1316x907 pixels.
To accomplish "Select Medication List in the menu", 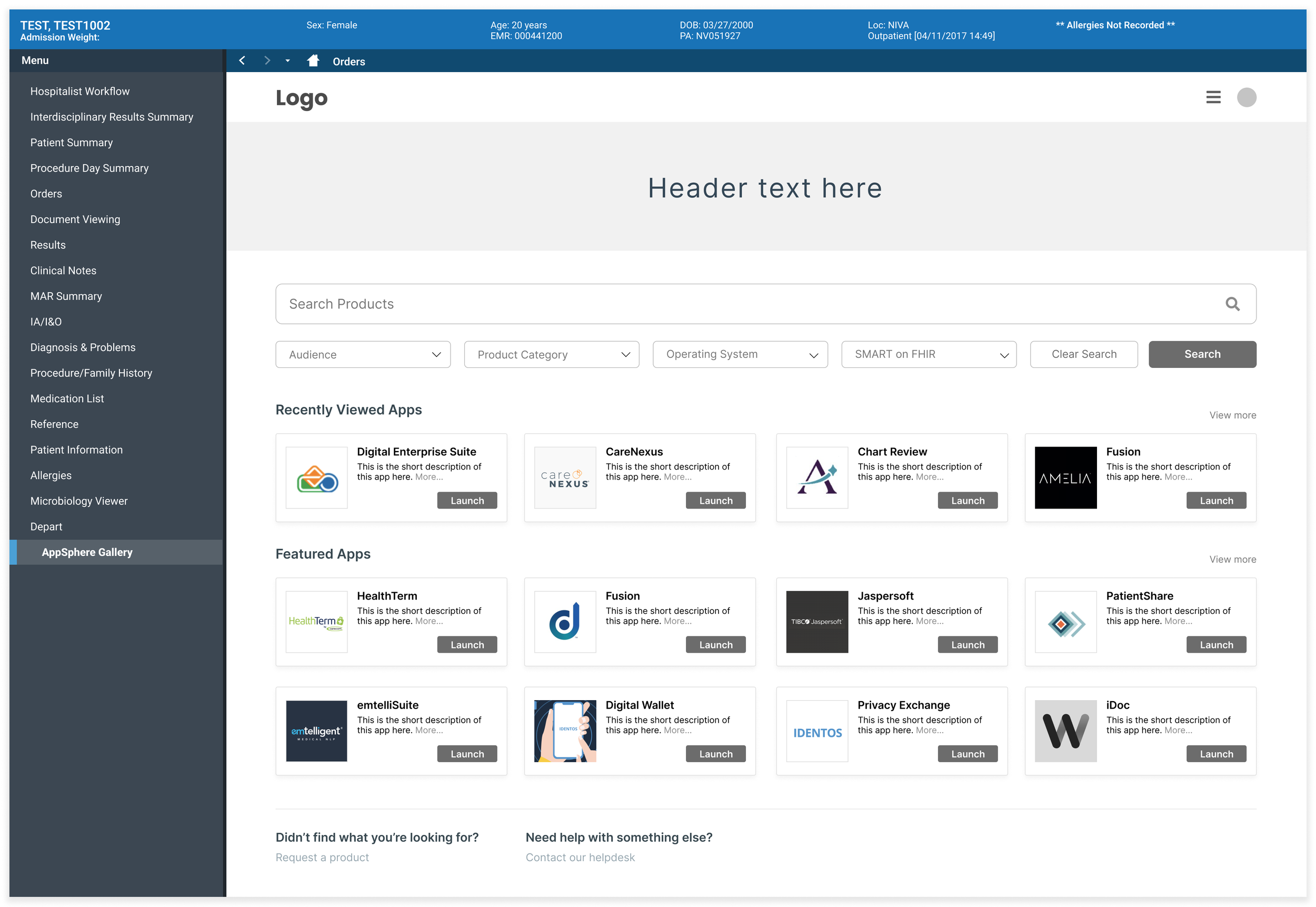I will 67,398.
